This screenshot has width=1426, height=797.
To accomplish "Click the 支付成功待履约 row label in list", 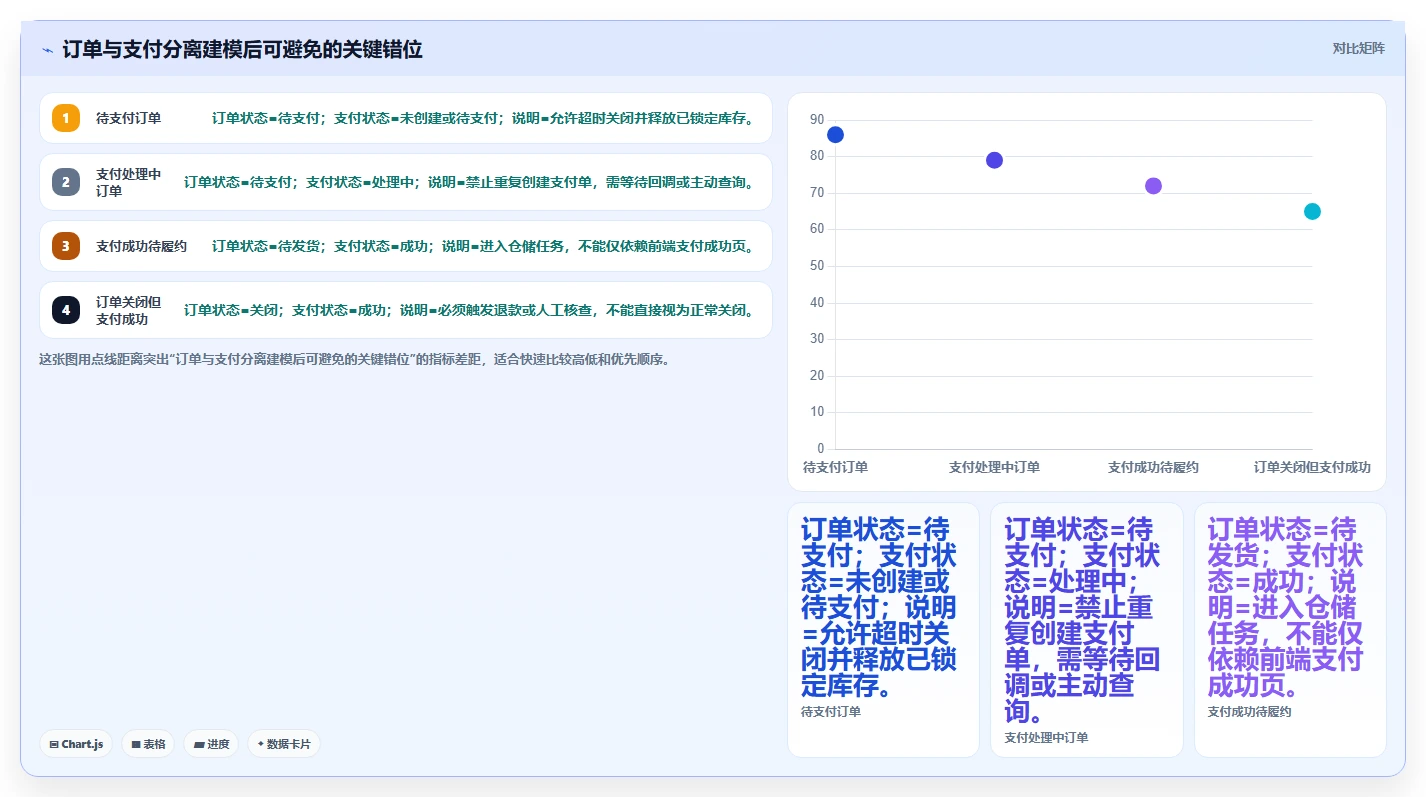I will pyautogui.click(x=141, y=246).
